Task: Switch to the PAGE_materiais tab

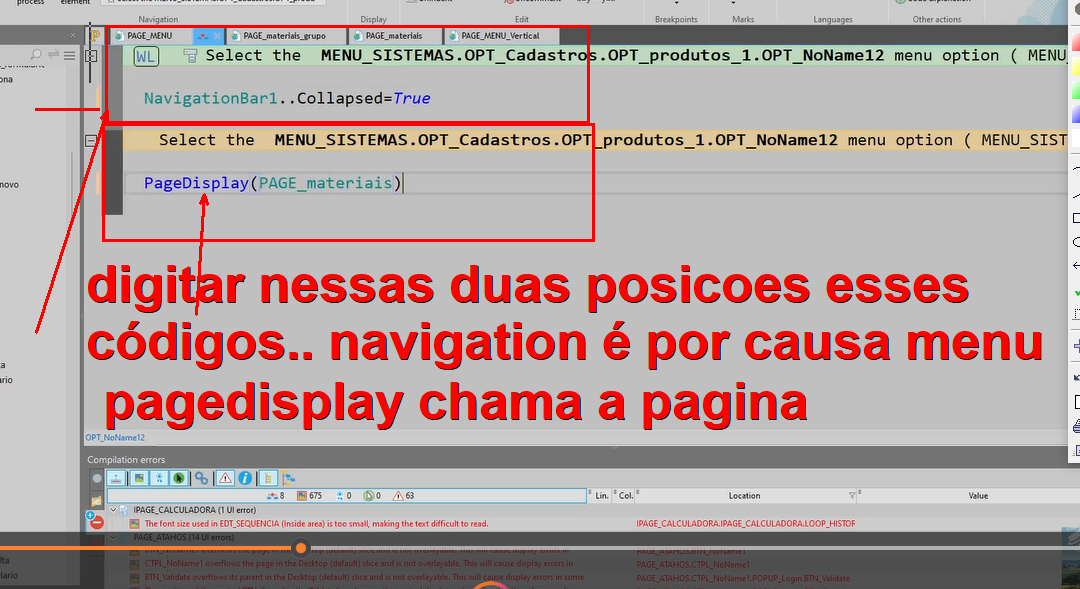Action: [394, 36]
